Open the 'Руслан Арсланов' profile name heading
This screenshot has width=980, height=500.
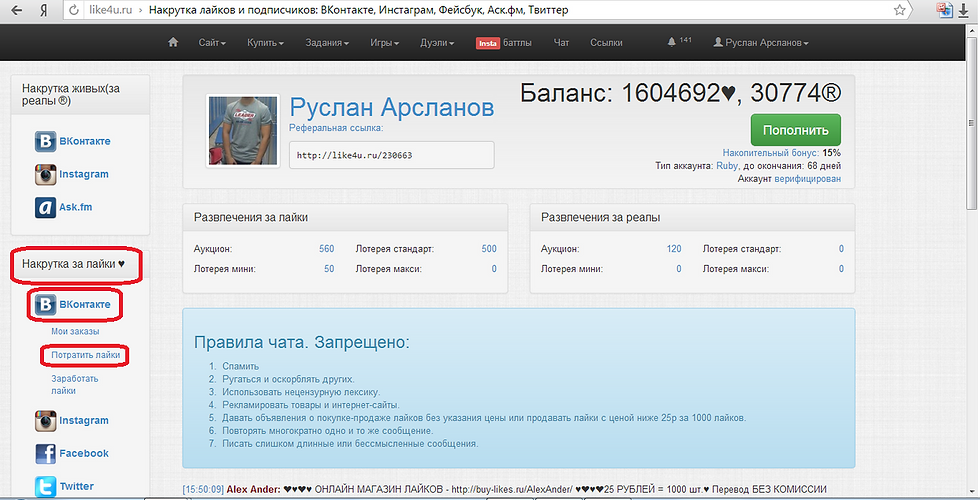pos(392,108)
